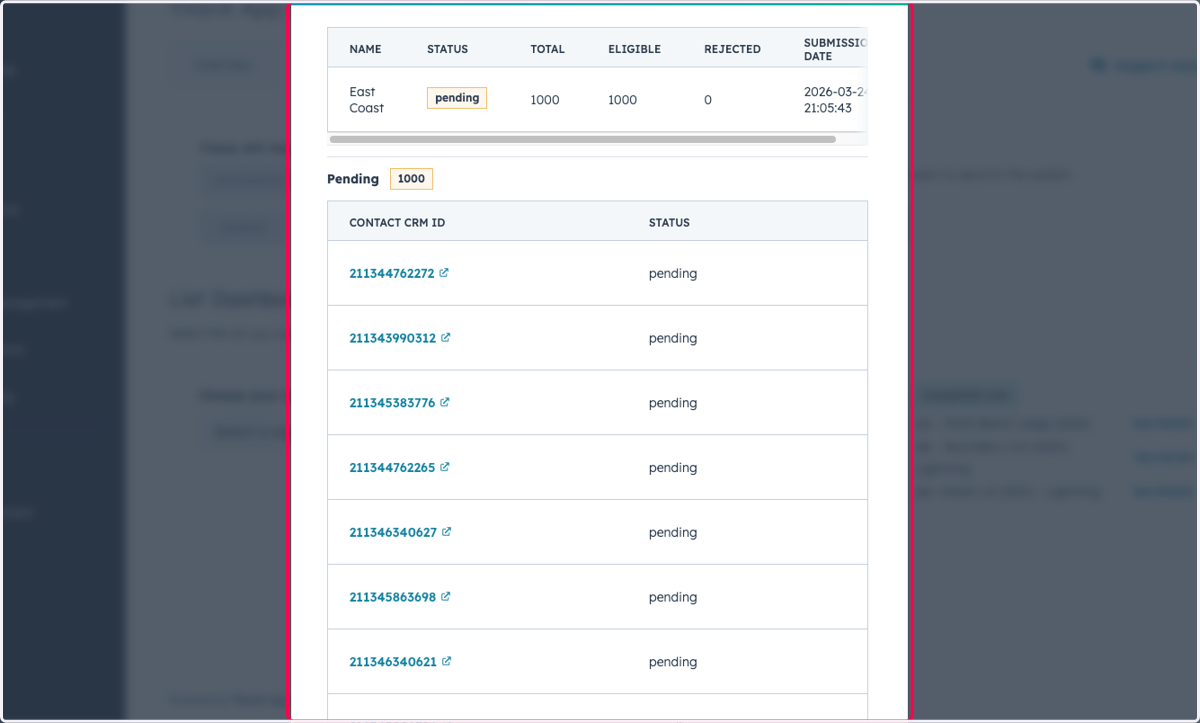Viewport: 1200px width, 723px height.
Task: Open contact 211345383776 link
Action: pos(392,403)
